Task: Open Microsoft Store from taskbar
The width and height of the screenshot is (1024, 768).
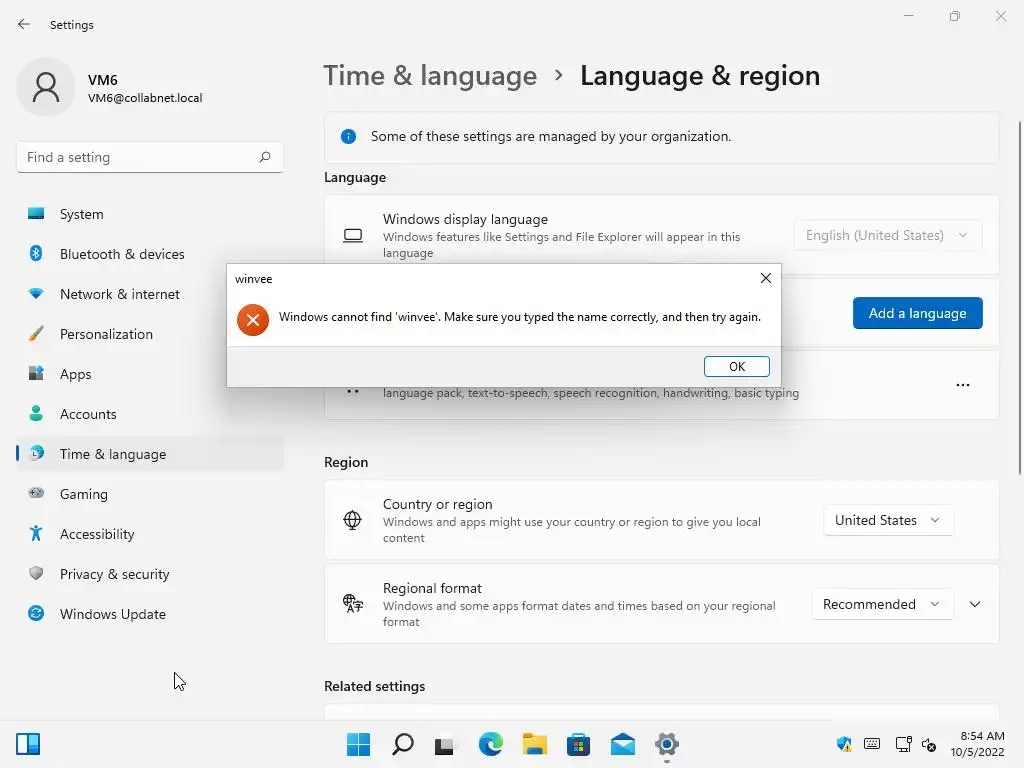Action: point(578,744)
